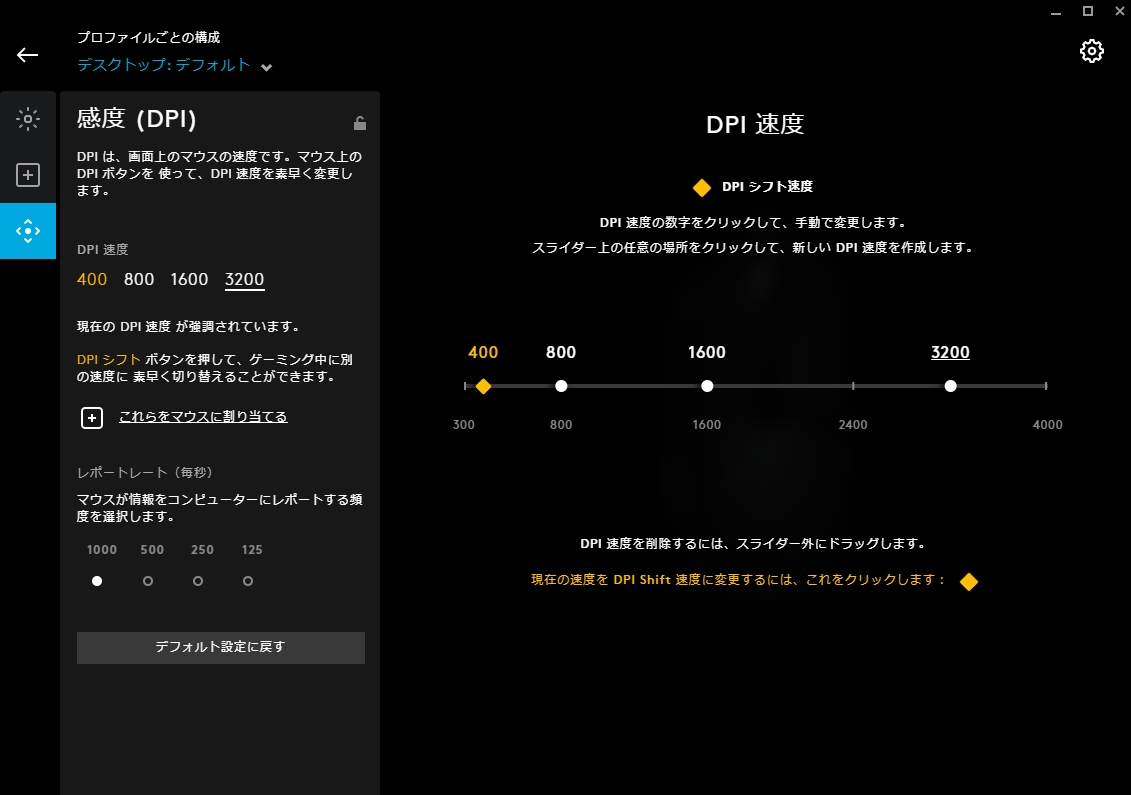Click デフォルト設定に戻す button
Viewport: 1131px width, 795px height.
(x=220, y=647)
